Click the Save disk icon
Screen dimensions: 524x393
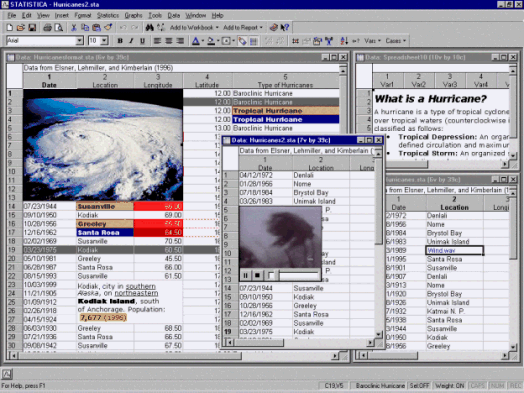tap(32, 27)
